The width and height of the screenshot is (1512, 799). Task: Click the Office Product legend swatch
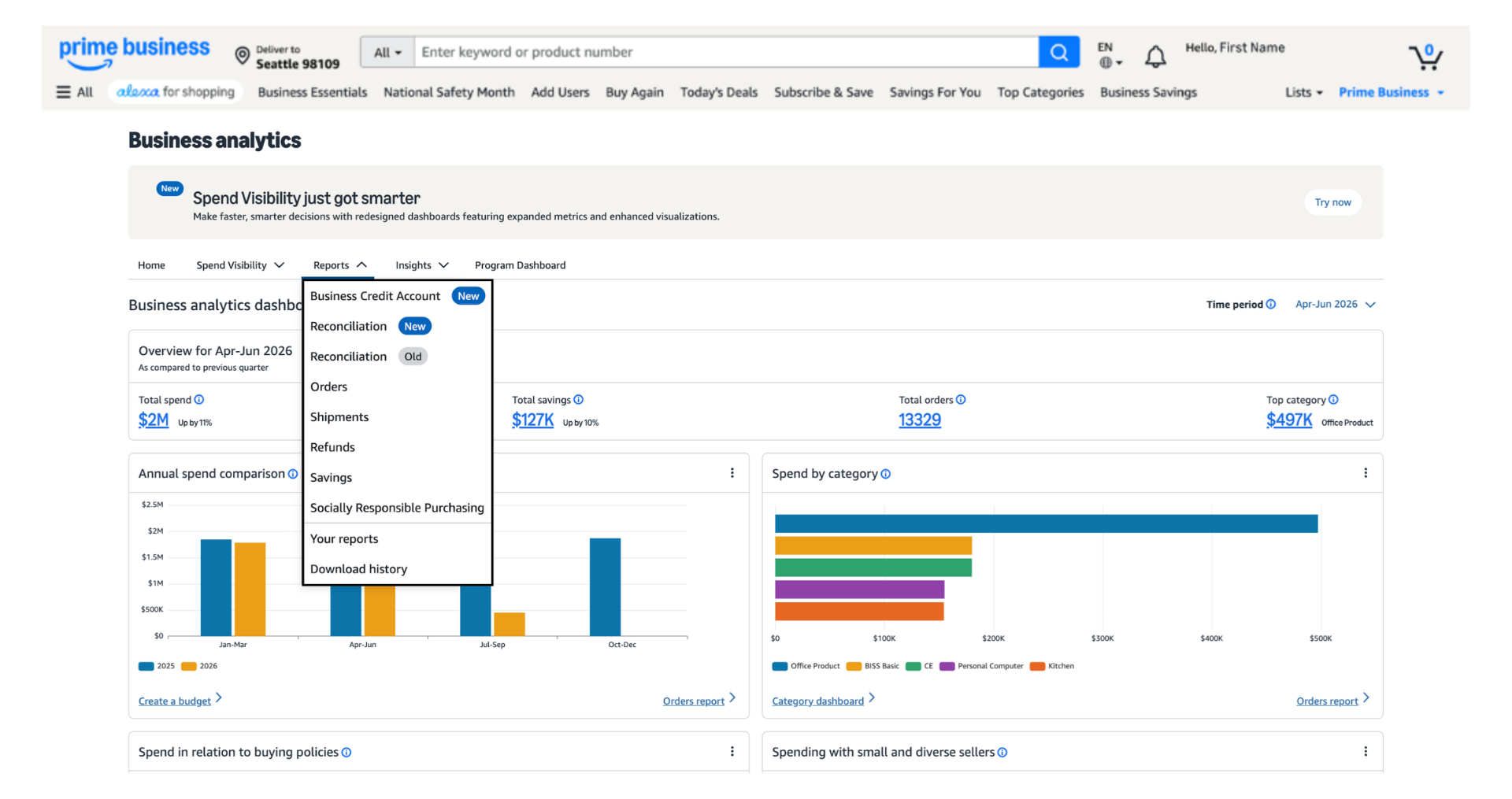[x=780, y=666]
